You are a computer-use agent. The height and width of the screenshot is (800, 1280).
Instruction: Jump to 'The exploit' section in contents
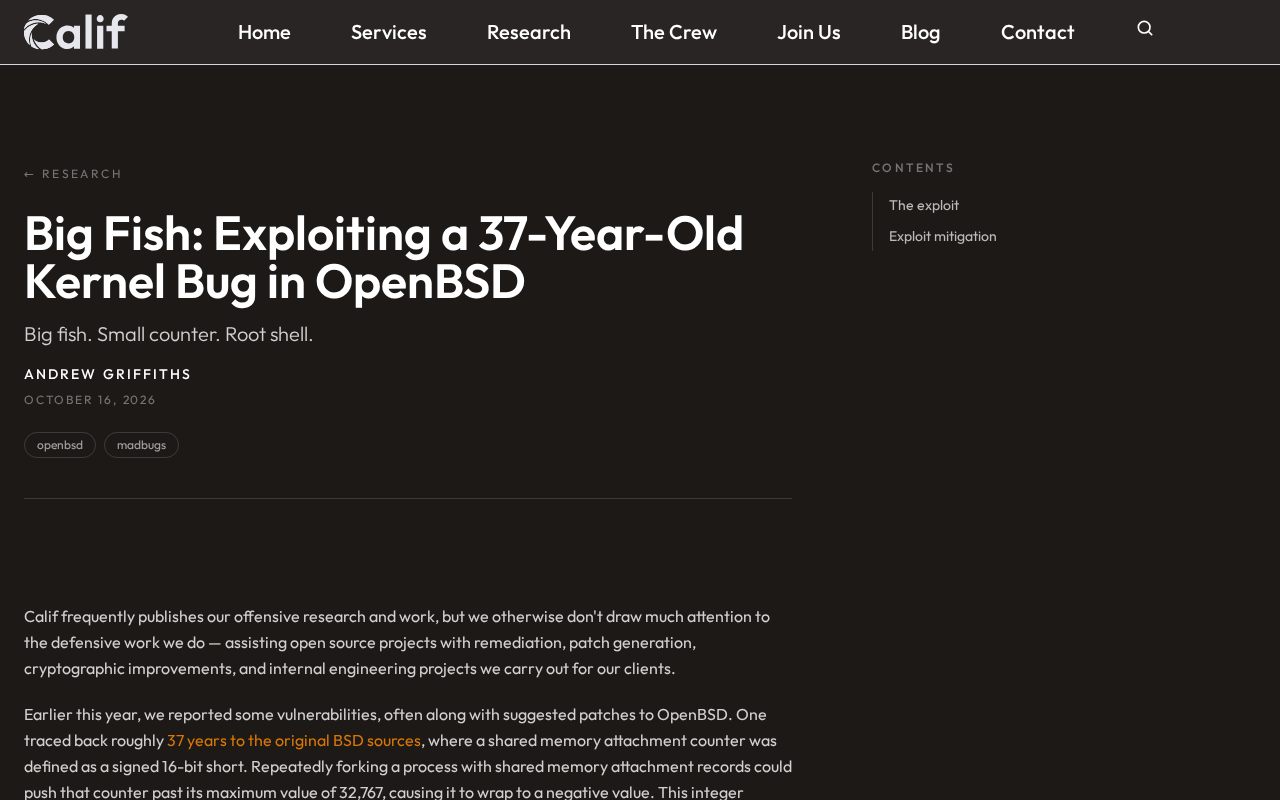(x=924, y=205)
